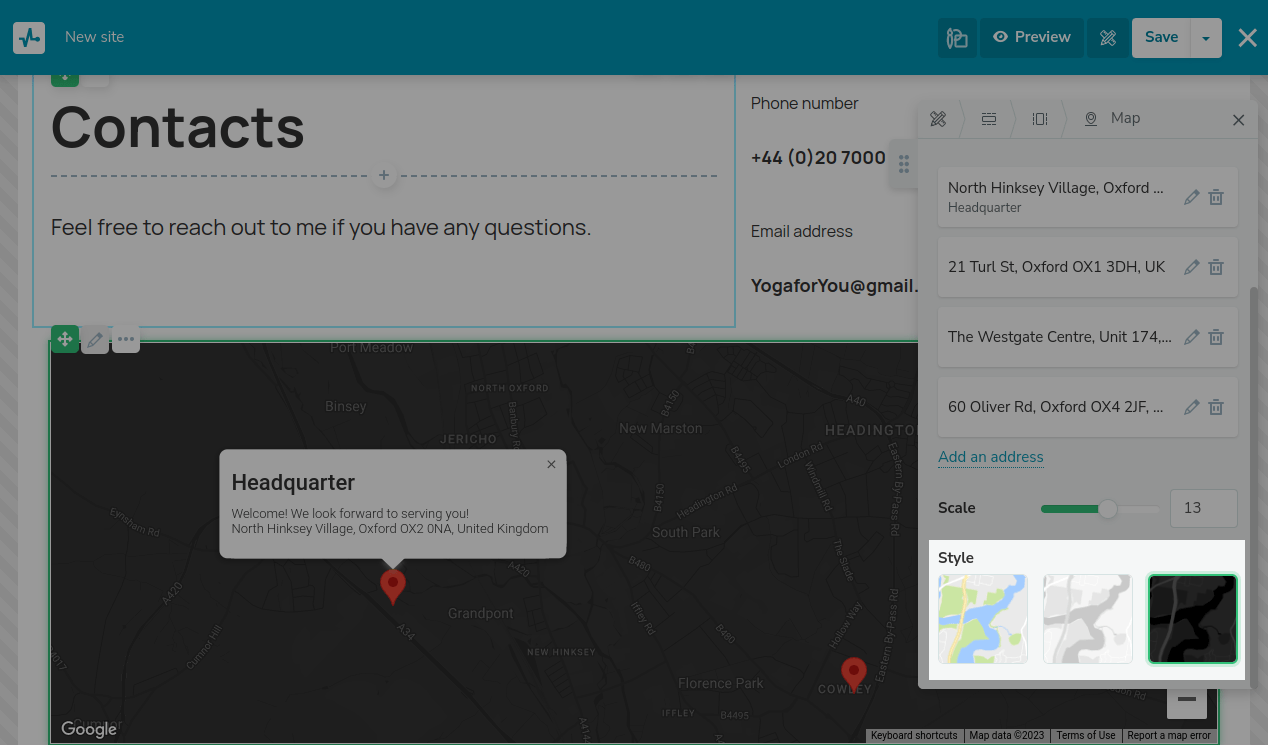1268x745 pixels.
Task: Delete the 60 Oliver Rd address
Action: tap(1216, 407)
